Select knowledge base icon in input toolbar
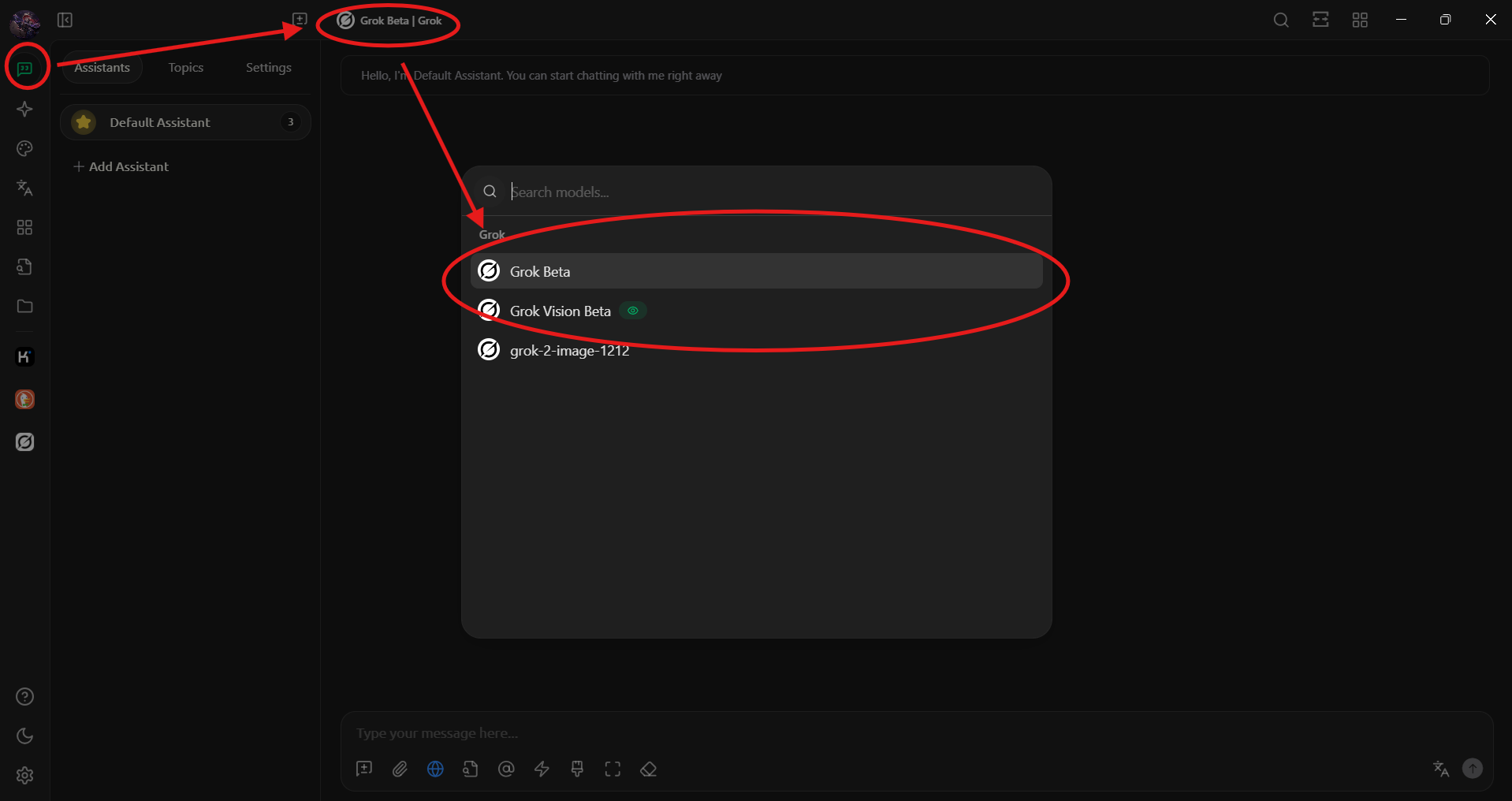Viewport: 1512px width, 801px height. 471,769
